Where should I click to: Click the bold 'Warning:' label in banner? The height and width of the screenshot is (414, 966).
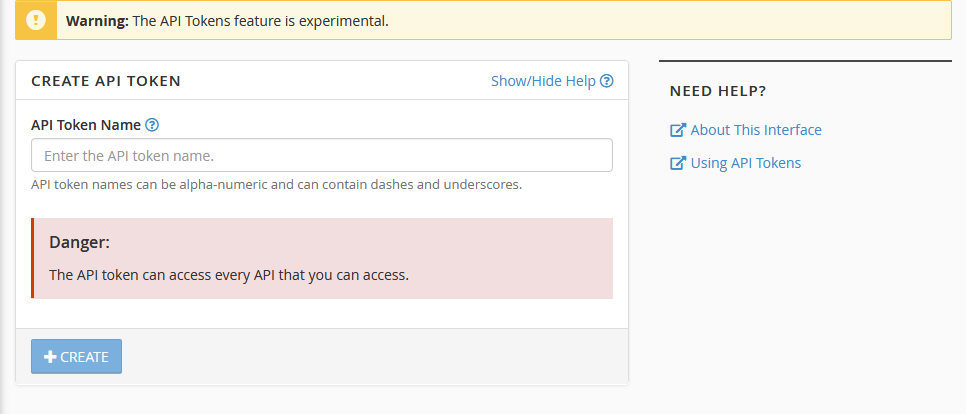click(98, 20)
